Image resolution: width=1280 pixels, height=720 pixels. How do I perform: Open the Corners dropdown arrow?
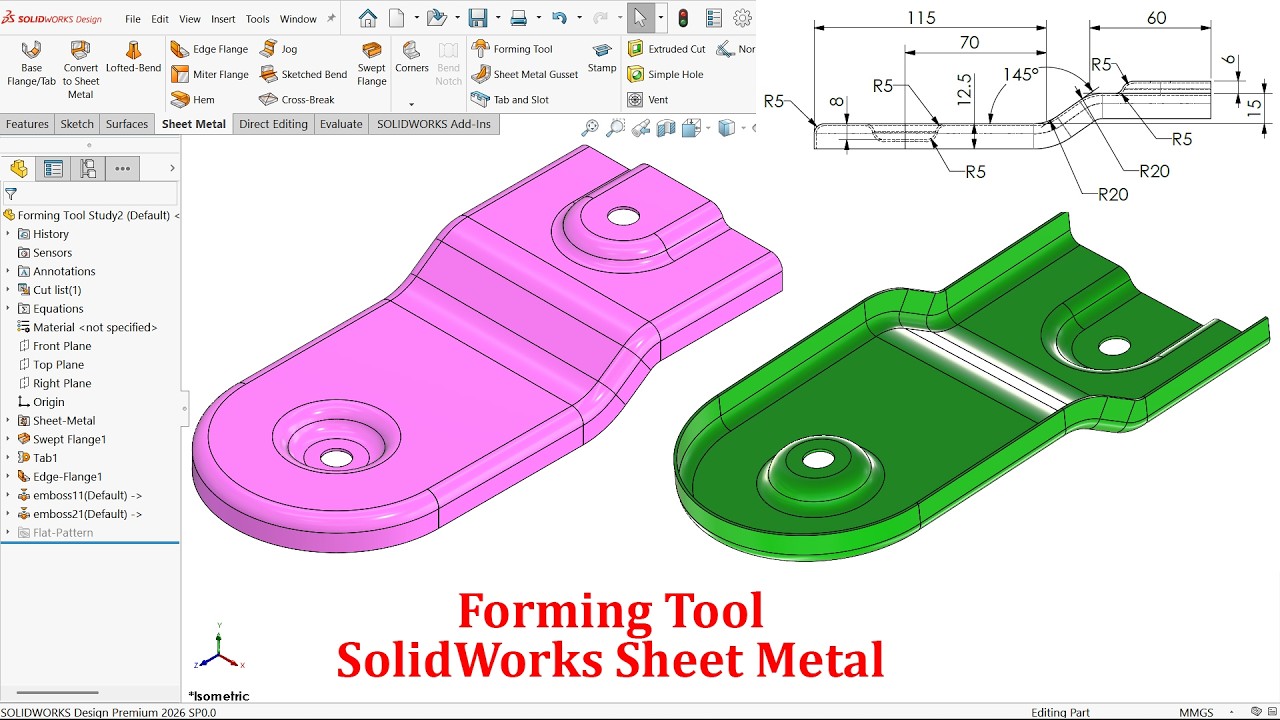[x=411, y=104]
